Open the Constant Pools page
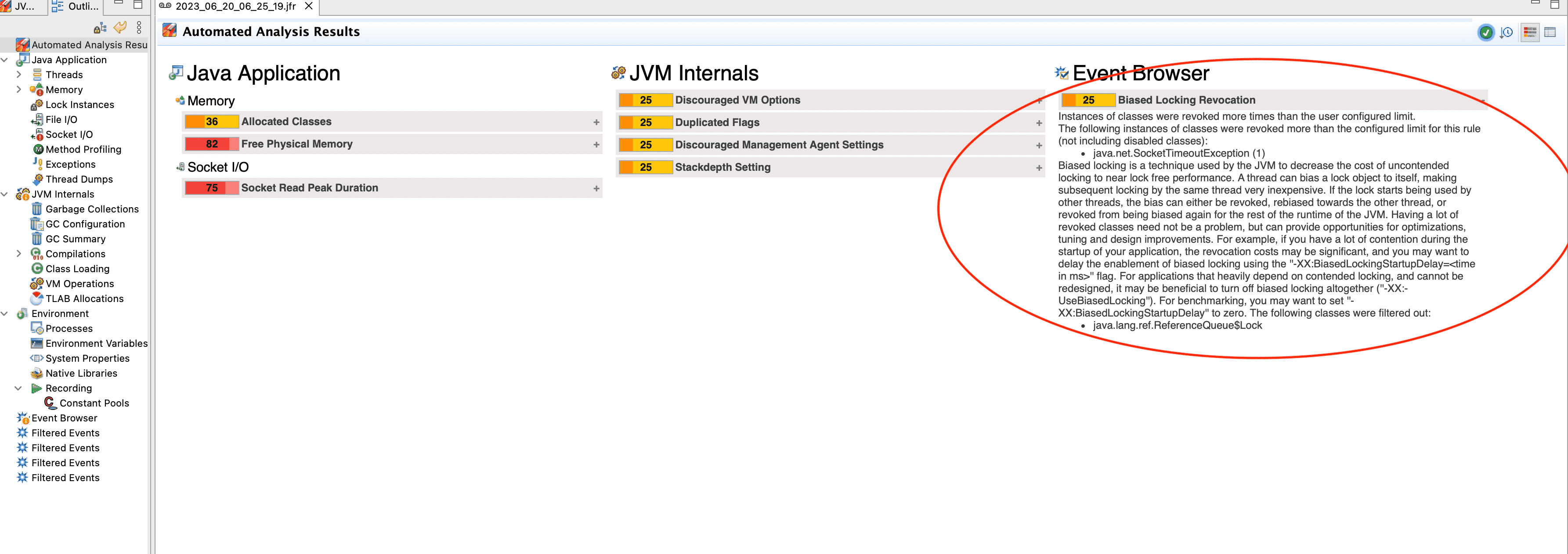 [94, 403]
